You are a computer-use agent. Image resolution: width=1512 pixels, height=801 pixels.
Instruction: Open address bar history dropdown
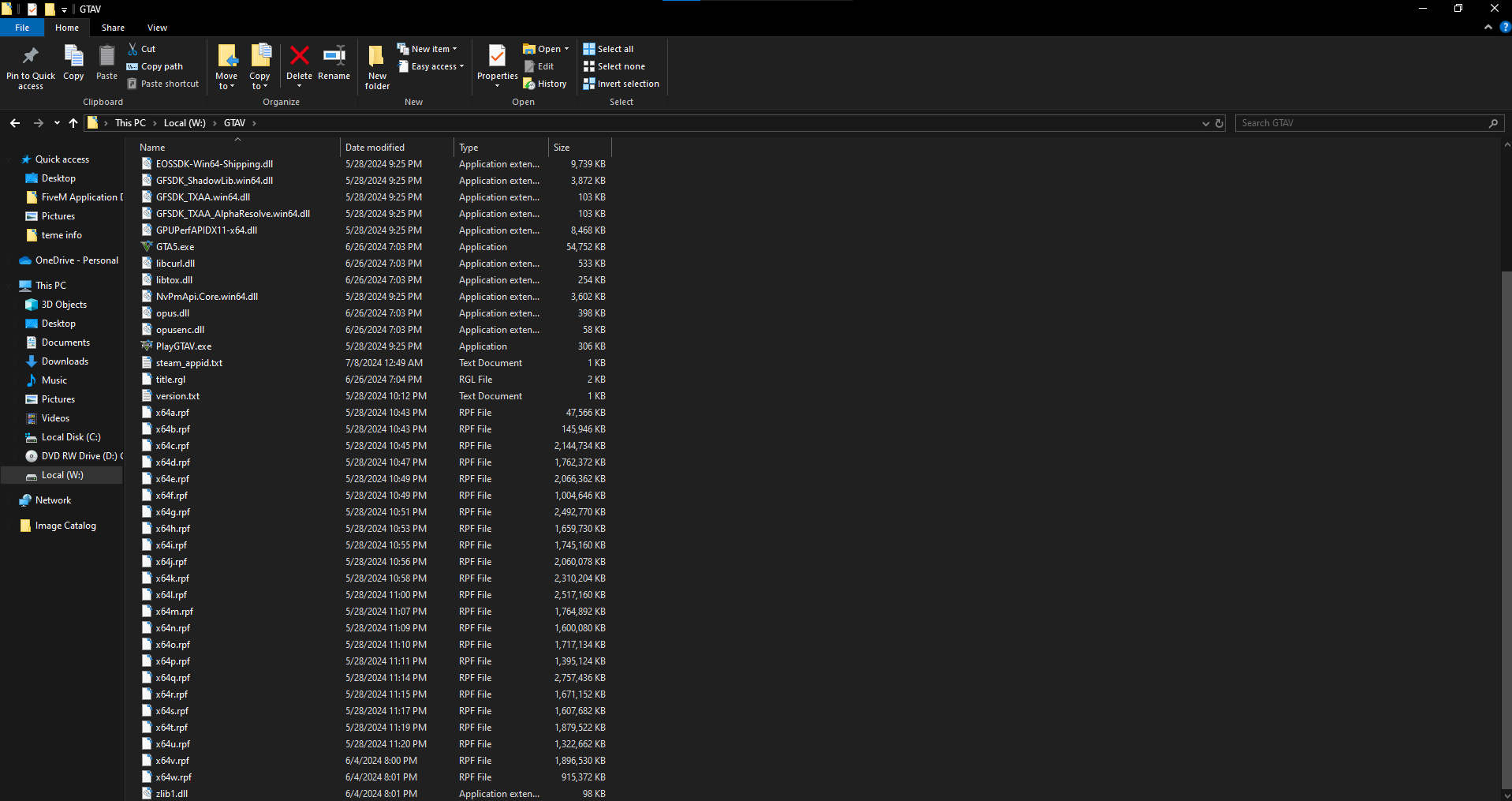tap(1205, 123)
